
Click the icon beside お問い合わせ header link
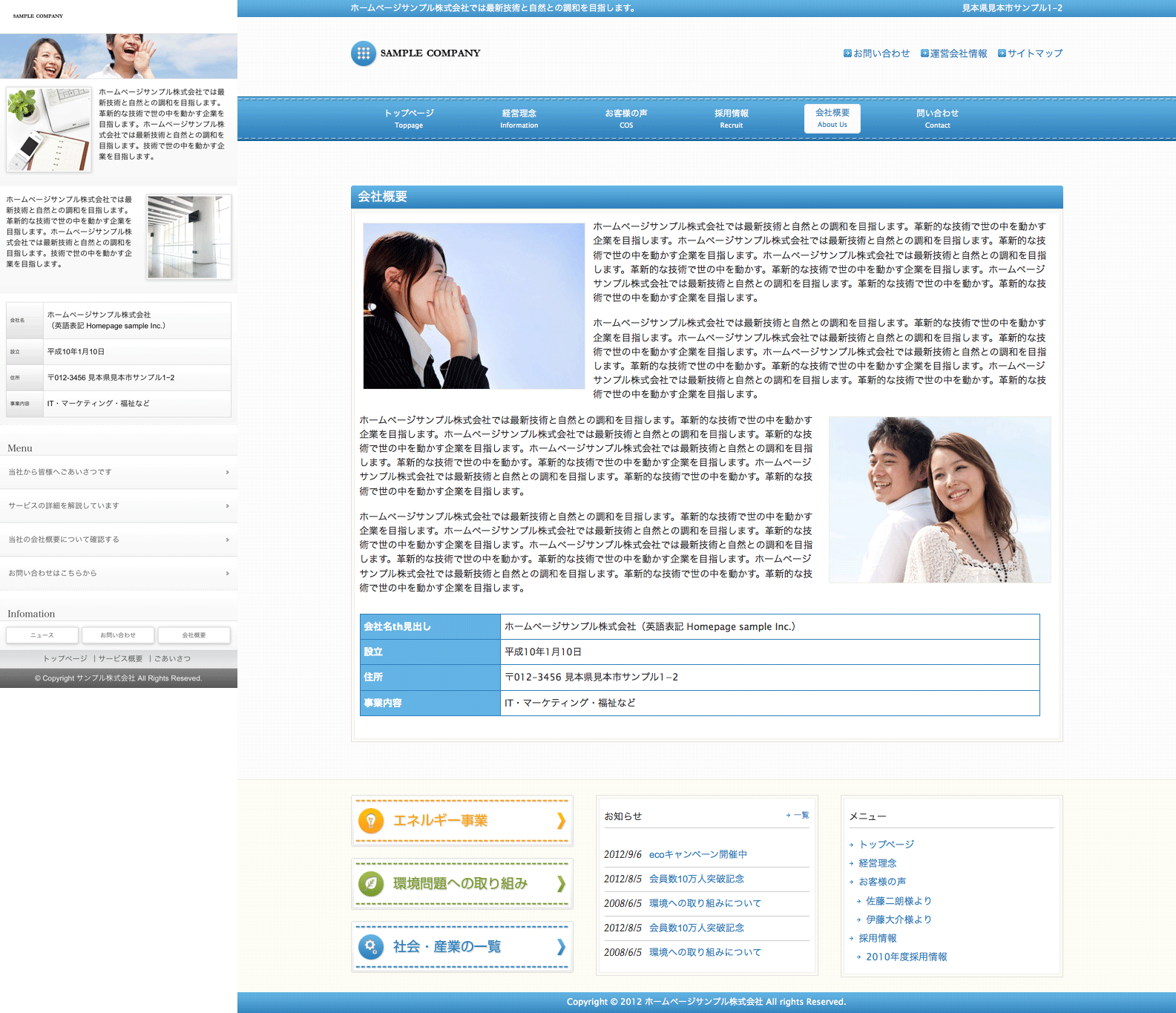tap(847, 53)
